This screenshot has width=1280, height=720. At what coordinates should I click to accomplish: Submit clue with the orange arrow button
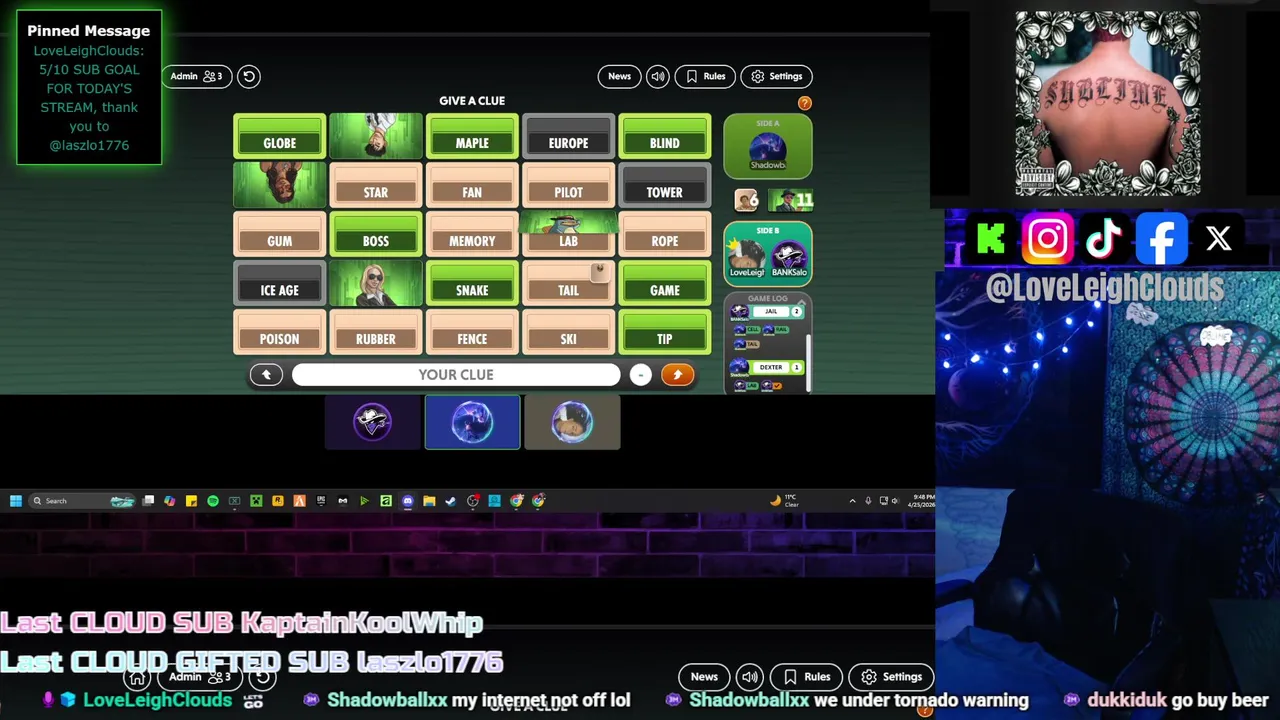point(677,374)
